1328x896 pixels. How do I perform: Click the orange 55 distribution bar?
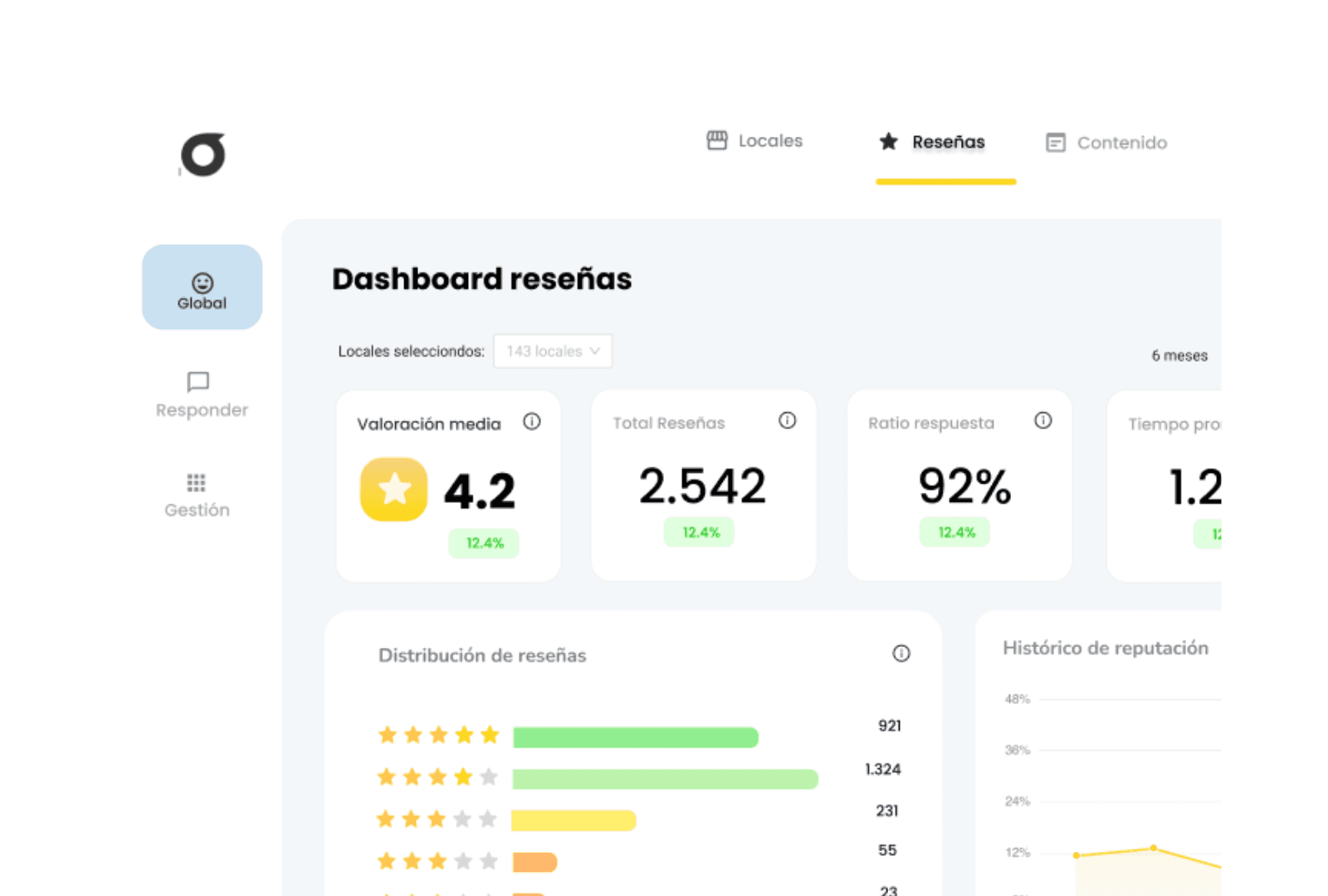point(535,863)
